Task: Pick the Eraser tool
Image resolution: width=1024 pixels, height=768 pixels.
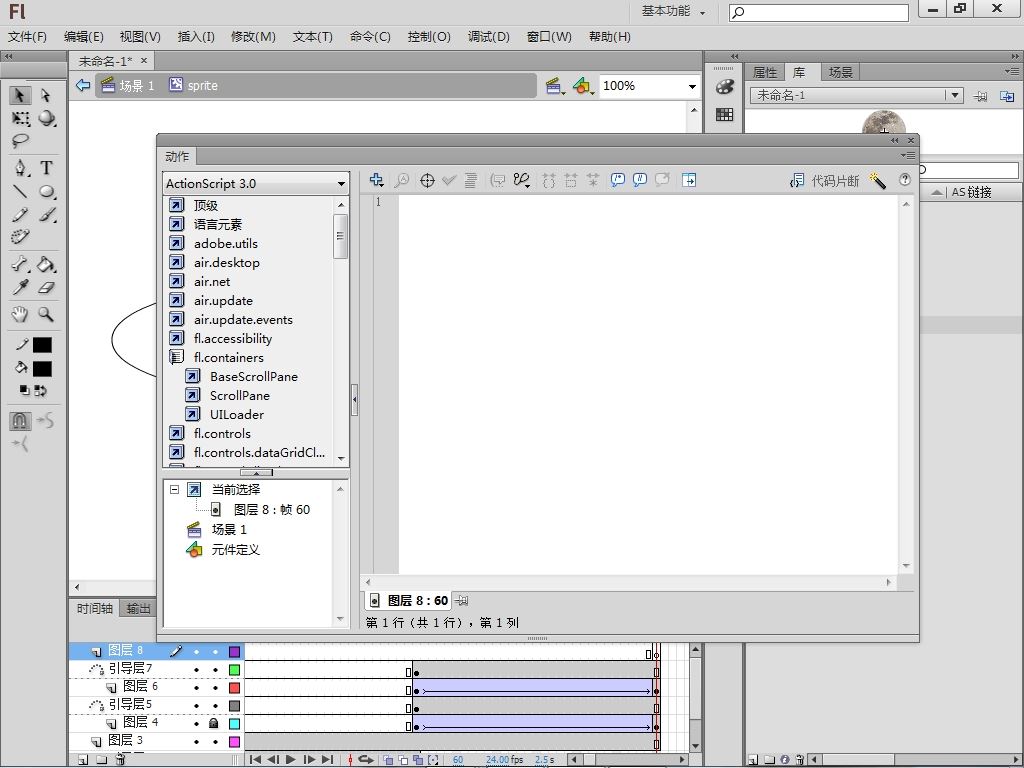Action: click(46, 288)
